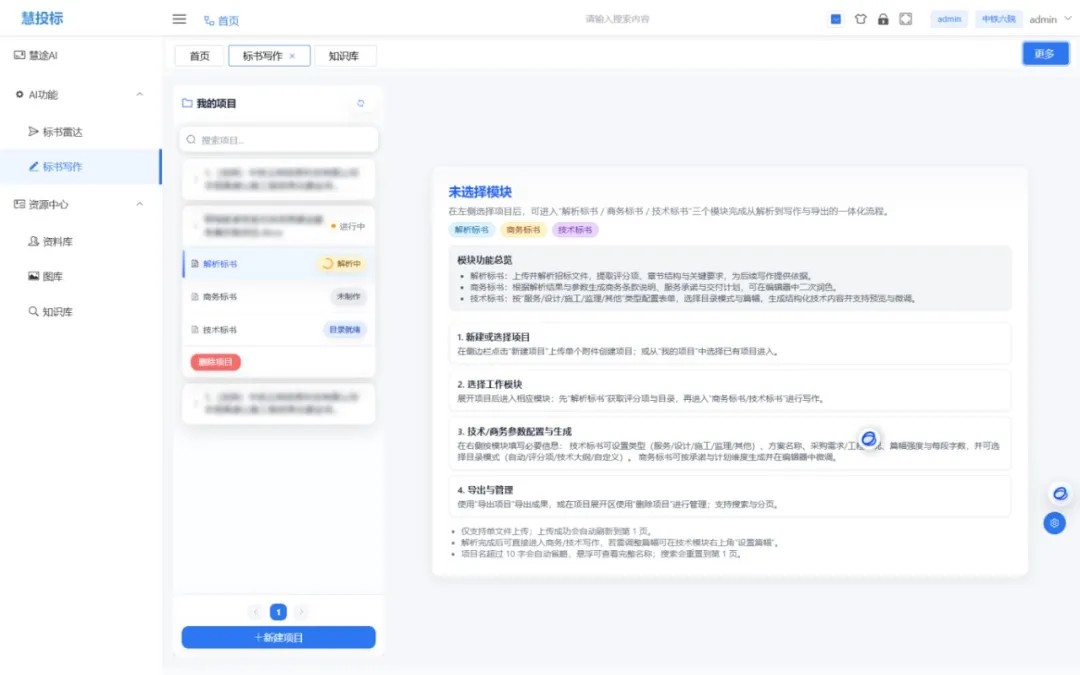The width and height of the screenshot is (1080, 675).
Task: Open the floating assistant icon at right edge
Action: point(1059,493)
